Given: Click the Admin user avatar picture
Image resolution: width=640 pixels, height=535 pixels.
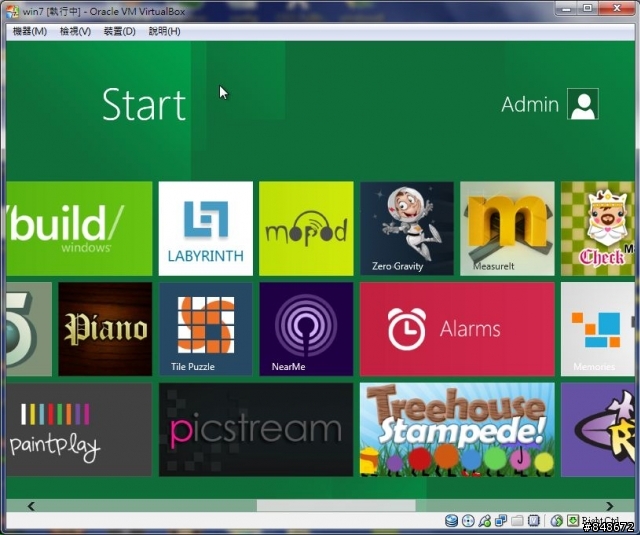Looking at the screenshot, I should [x=583, y=104].
